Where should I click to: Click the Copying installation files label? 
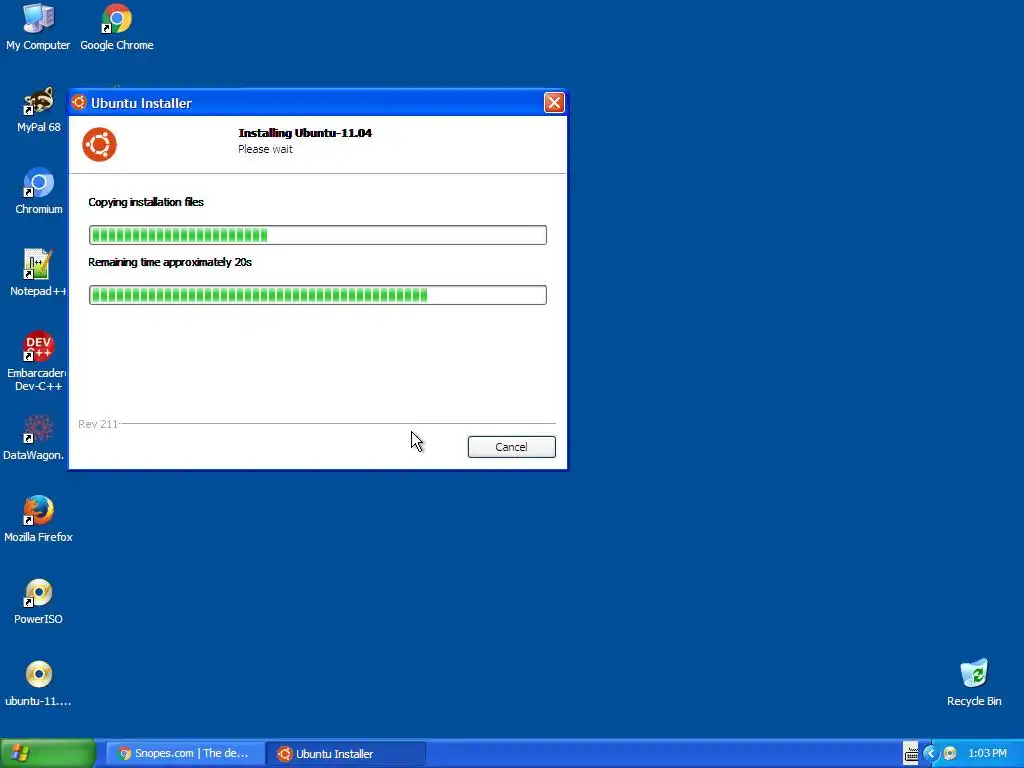tap(146, 202)
